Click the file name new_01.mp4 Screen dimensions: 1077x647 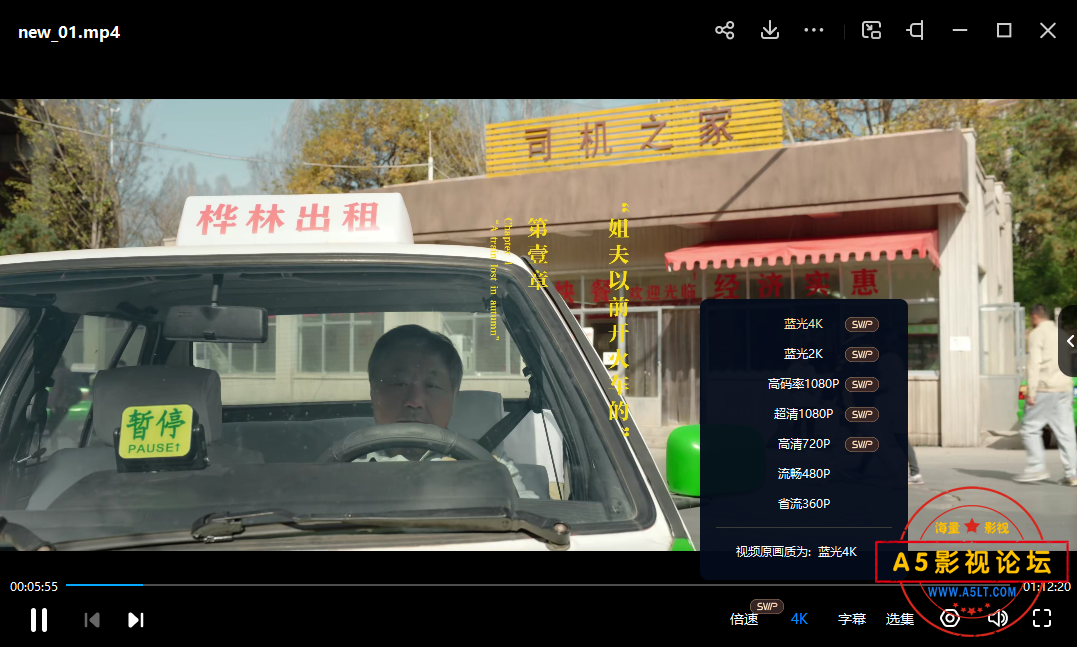tap(69, 32)
